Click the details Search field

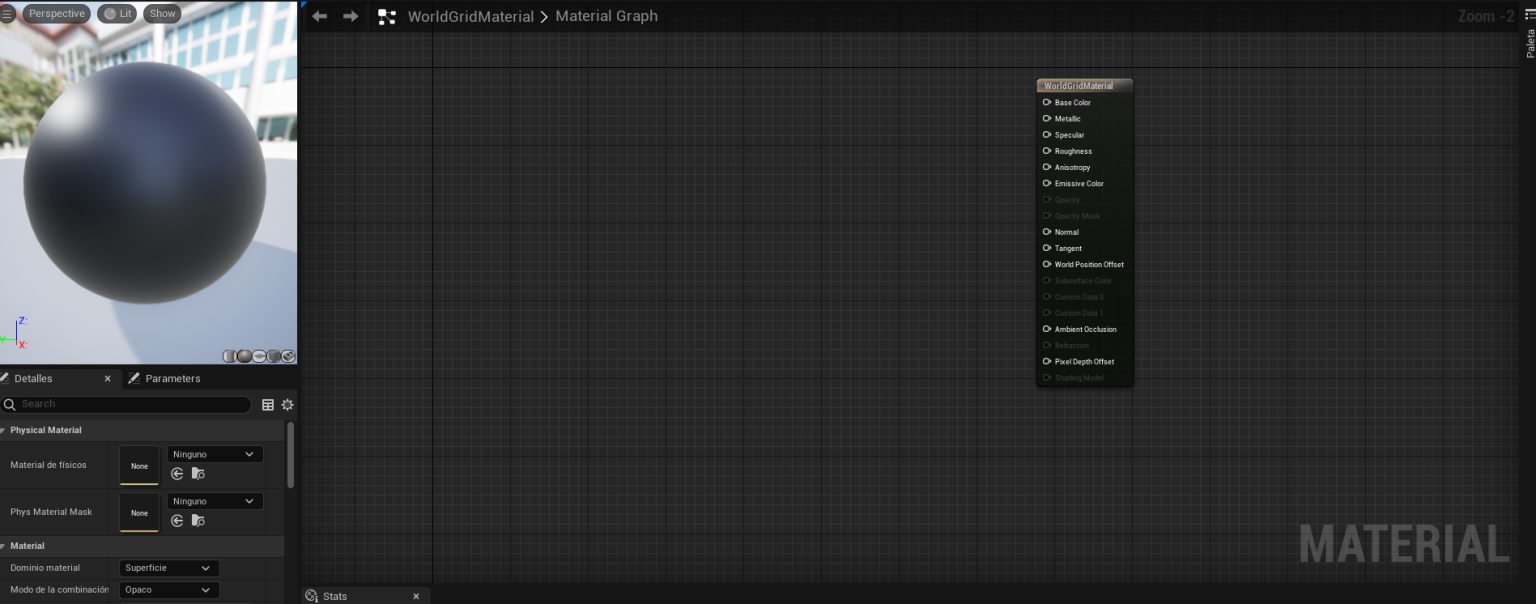(126, 404)
